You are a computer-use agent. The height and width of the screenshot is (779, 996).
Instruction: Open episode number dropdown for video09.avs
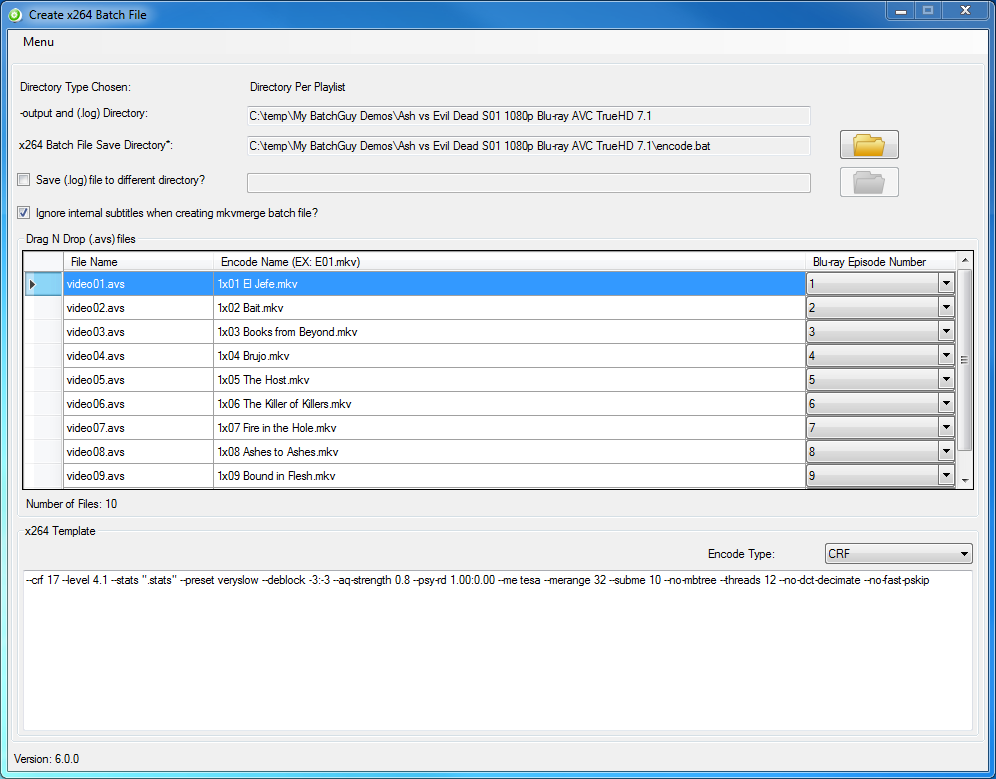click(946, 476)
